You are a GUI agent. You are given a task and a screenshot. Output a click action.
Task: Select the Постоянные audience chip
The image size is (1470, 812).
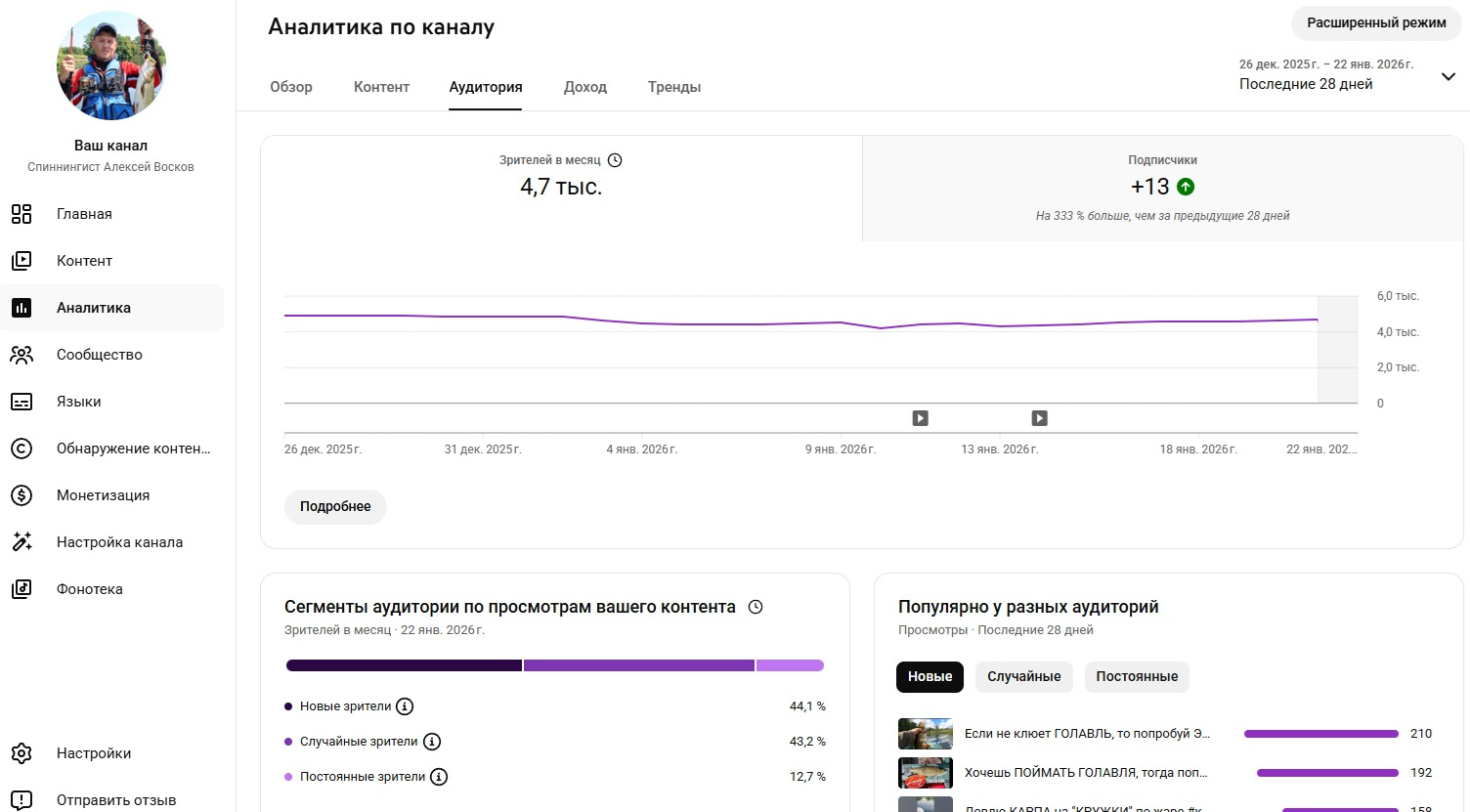tap(1137, 676)
